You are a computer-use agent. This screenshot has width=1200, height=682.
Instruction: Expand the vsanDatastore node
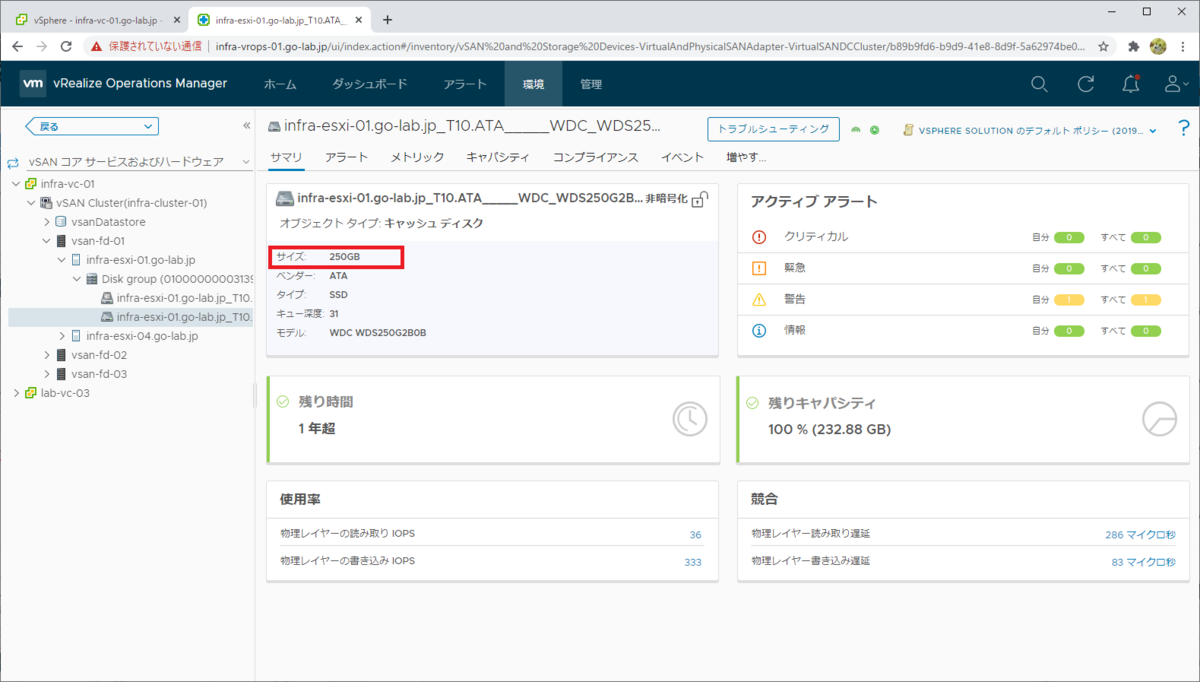46,222
